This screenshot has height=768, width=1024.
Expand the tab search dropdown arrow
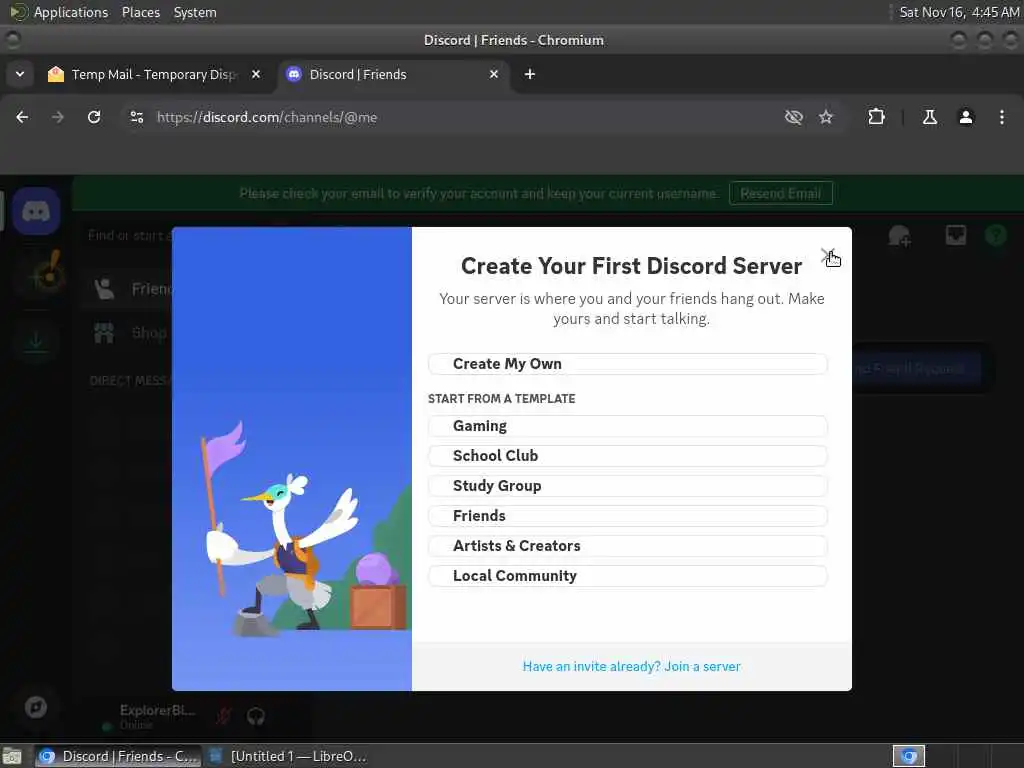tap(20, 74)
